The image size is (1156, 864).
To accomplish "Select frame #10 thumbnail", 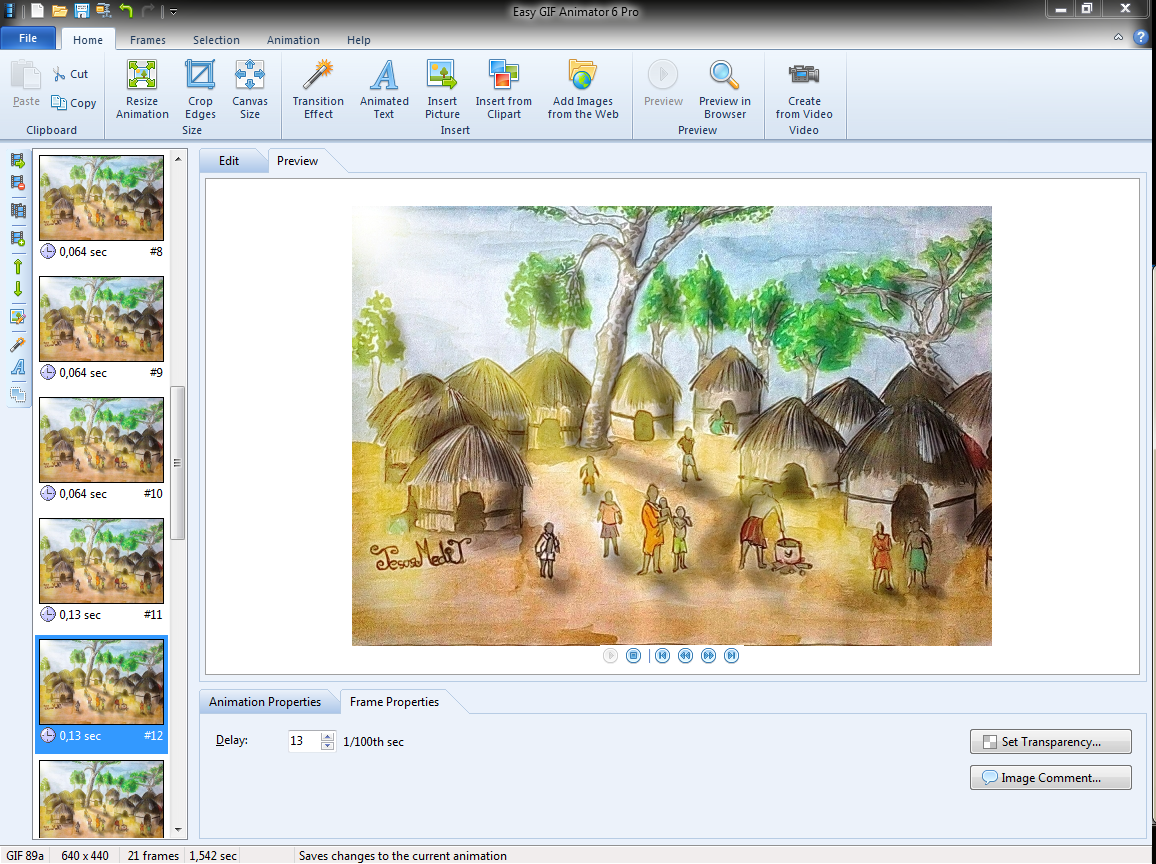I will [x=102, y=440].
